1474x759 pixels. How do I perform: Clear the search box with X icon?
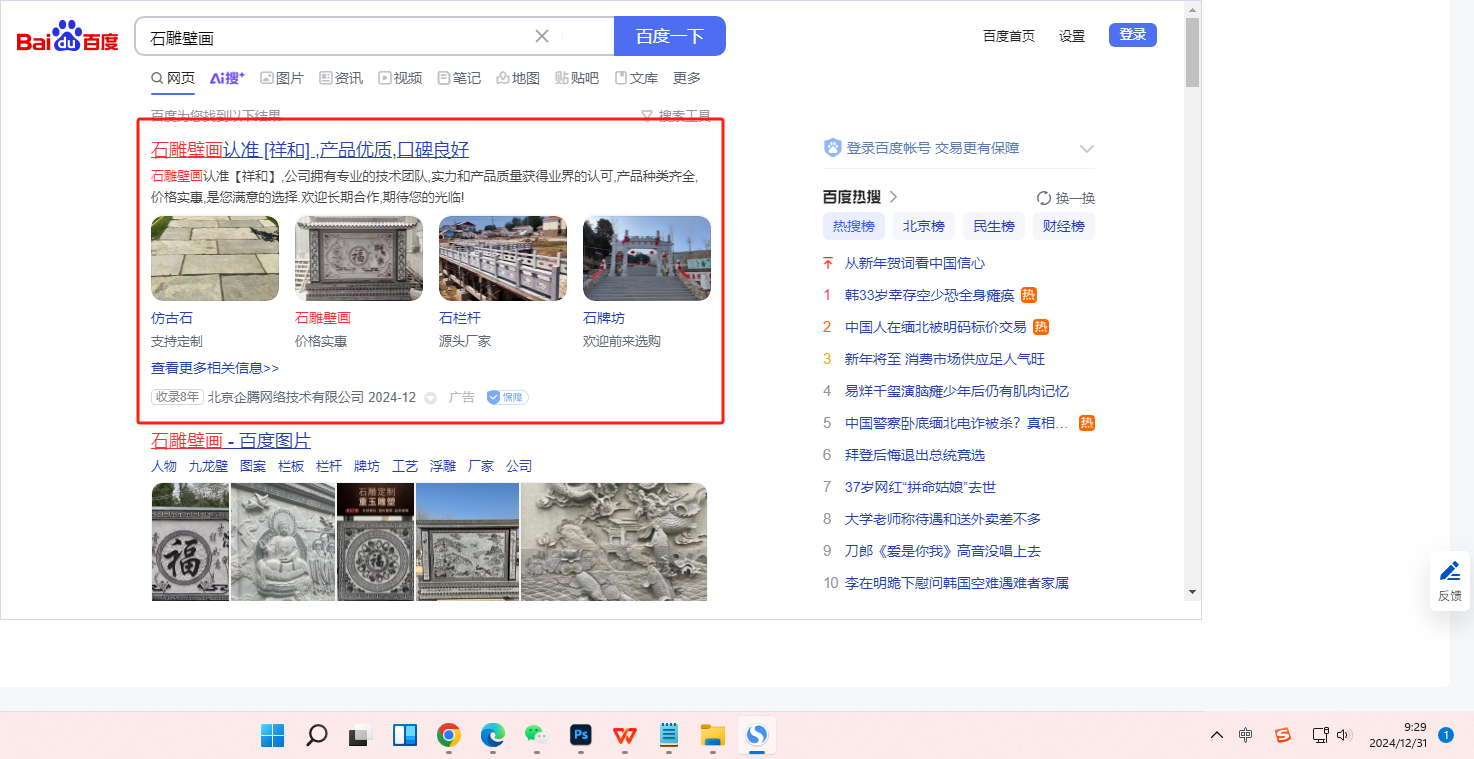point(542,36)
